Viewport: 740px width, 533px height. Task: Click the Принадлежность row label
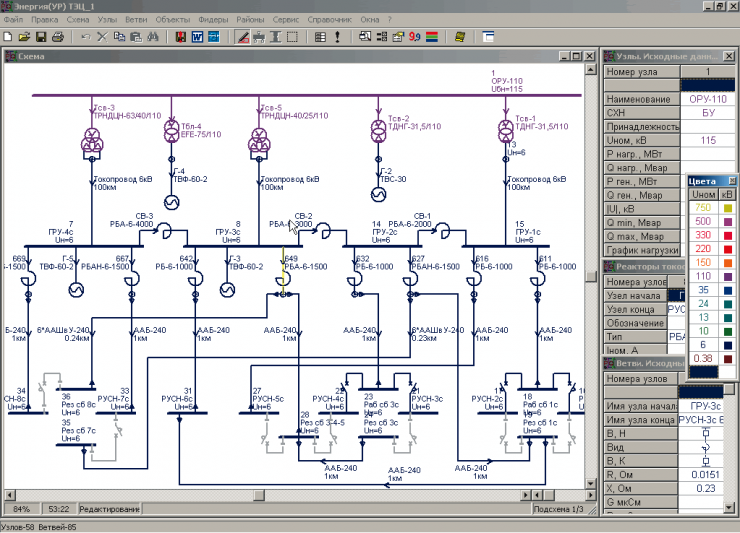pyautogui.click(x=642, y=127)
